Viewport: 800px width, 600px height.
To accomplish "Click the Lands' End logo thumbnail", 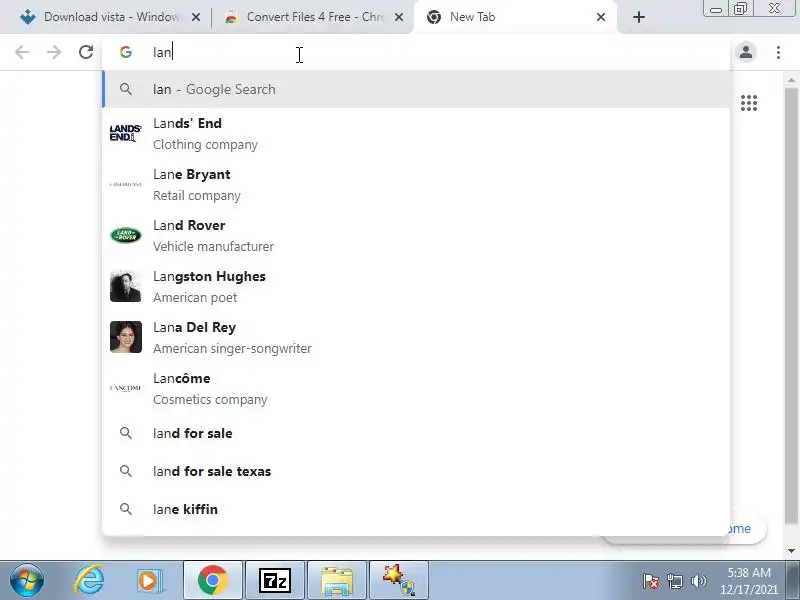I will pyautogui.click(x=126, y=133).
